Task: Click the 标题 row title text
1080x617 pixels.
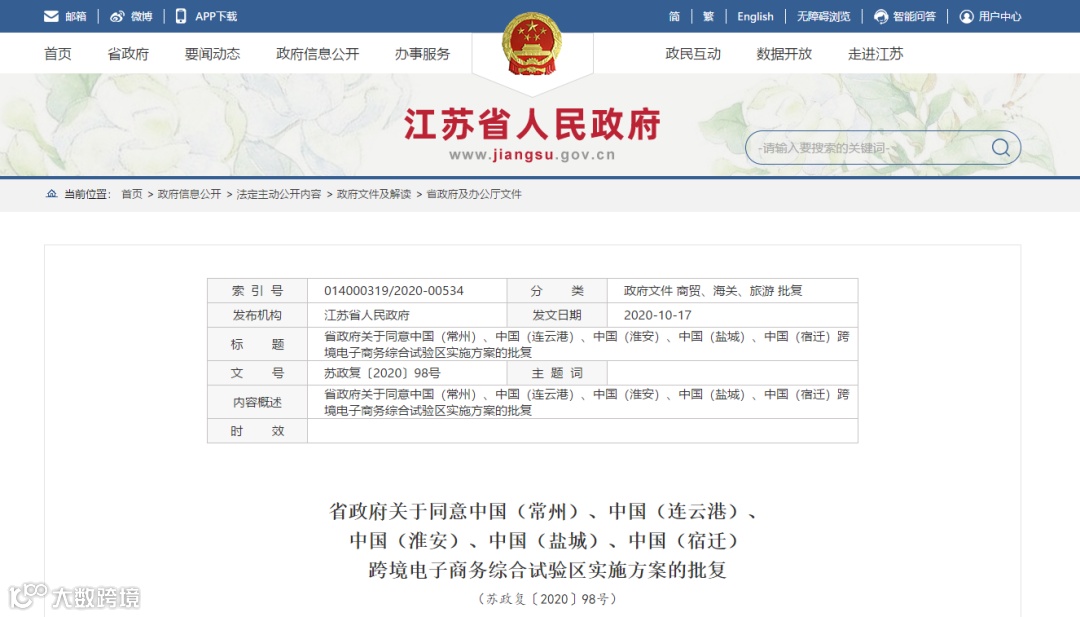Action: [587, 344]
